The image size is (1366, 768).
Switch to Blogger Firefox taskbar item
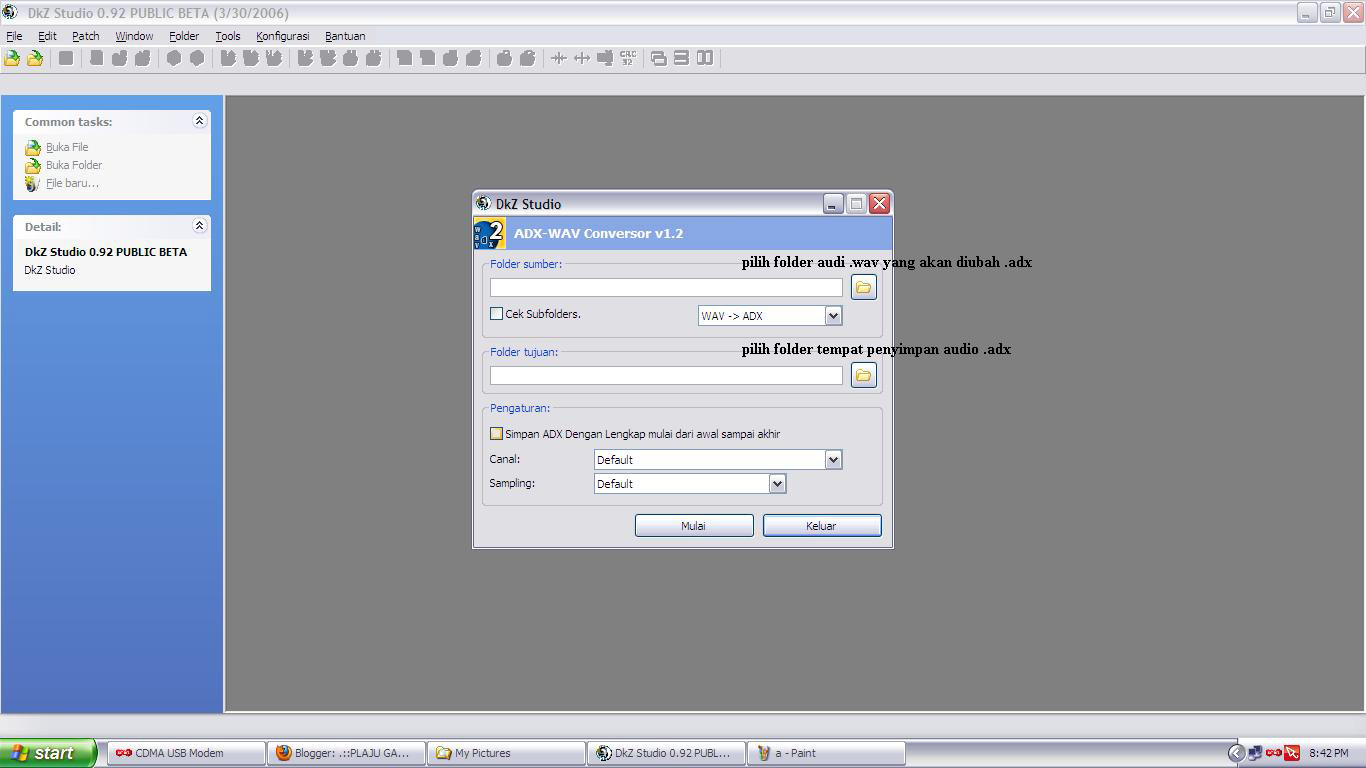[347, 753]
